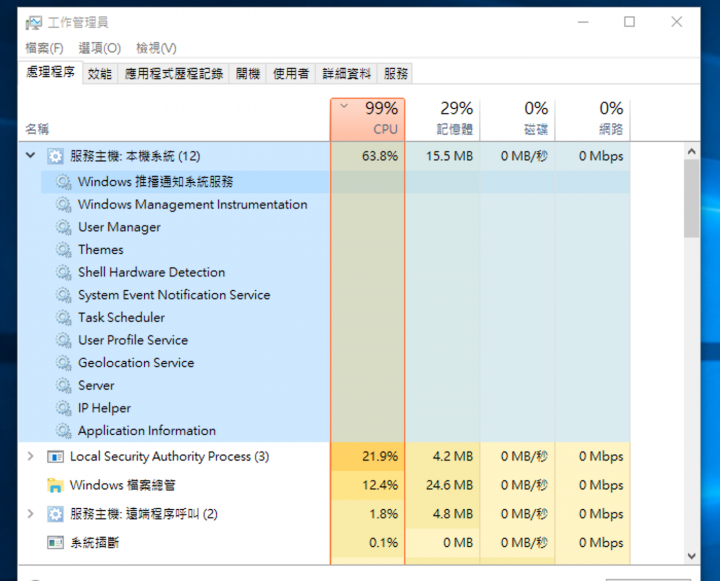Click the sort arrow in CPU column header

[344, 106]
